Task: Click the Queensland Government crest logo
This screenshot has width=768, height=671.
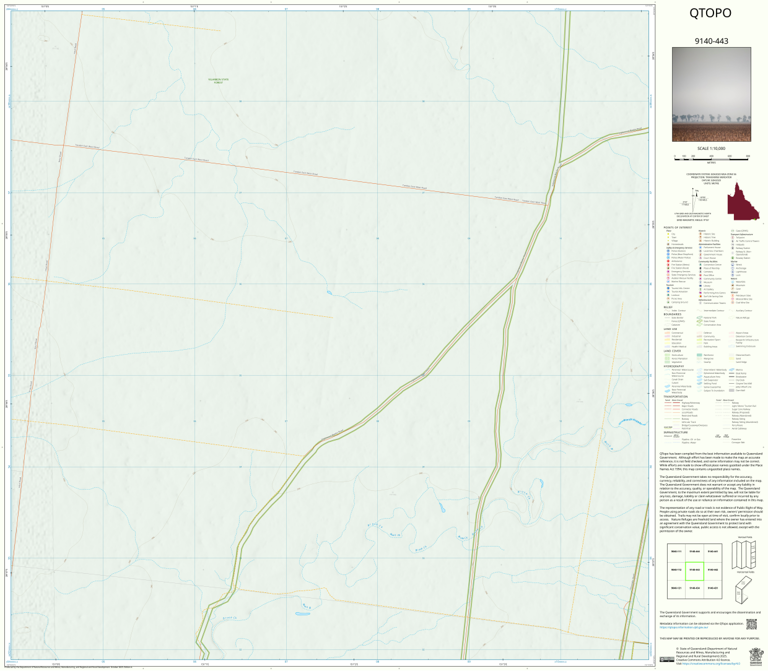Action: [756, 655]
